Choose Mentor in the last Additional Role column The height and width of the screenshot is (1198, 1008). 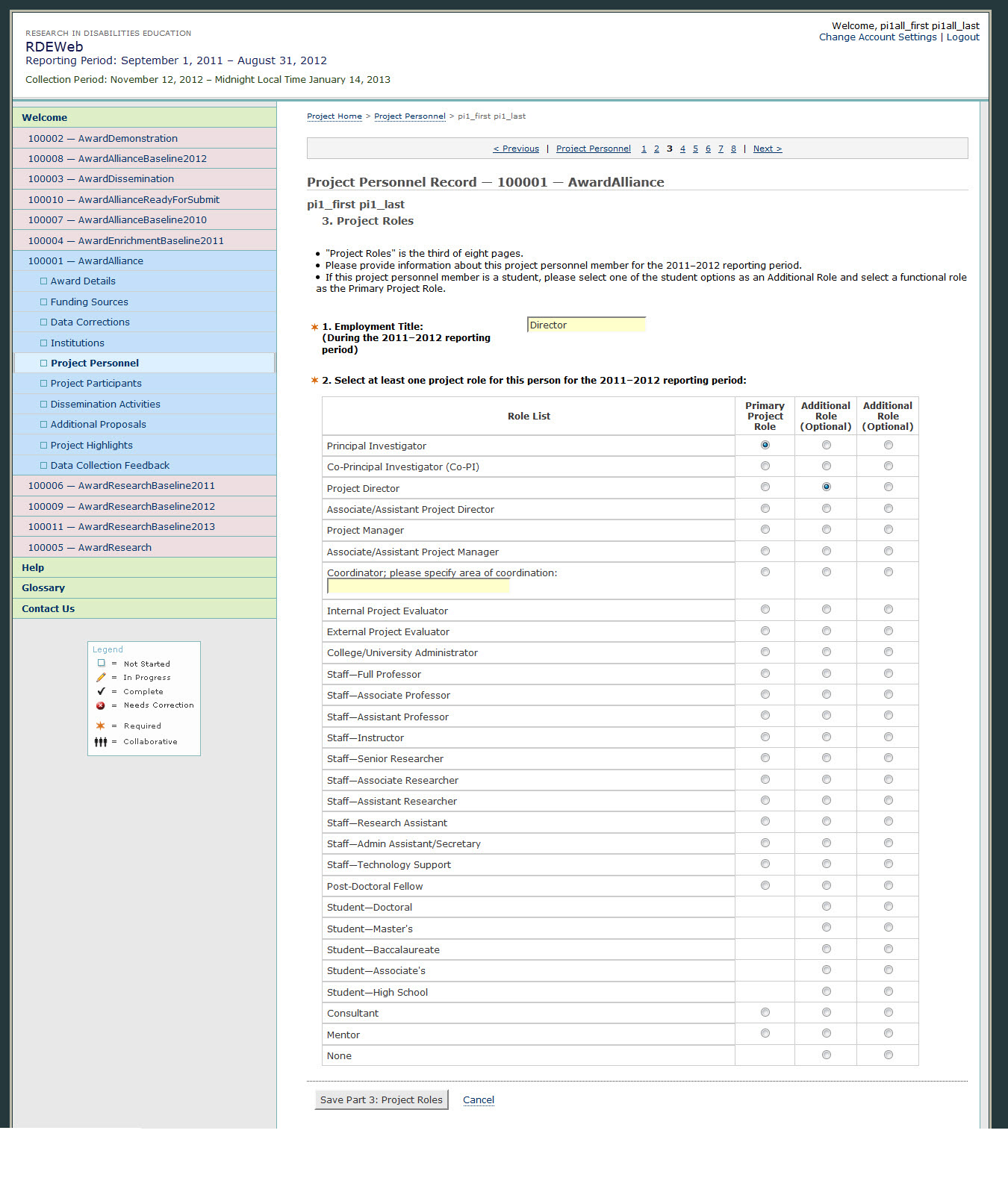coord(888,1033)
